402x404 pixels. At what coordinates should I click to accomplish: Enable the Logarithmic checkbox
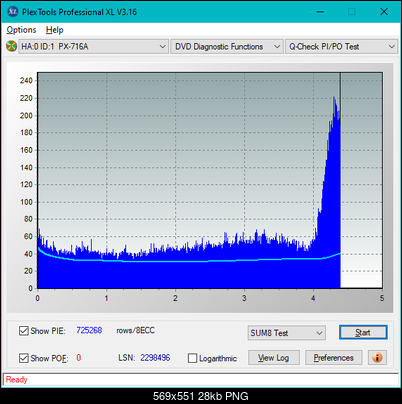[x=192, y=358]
